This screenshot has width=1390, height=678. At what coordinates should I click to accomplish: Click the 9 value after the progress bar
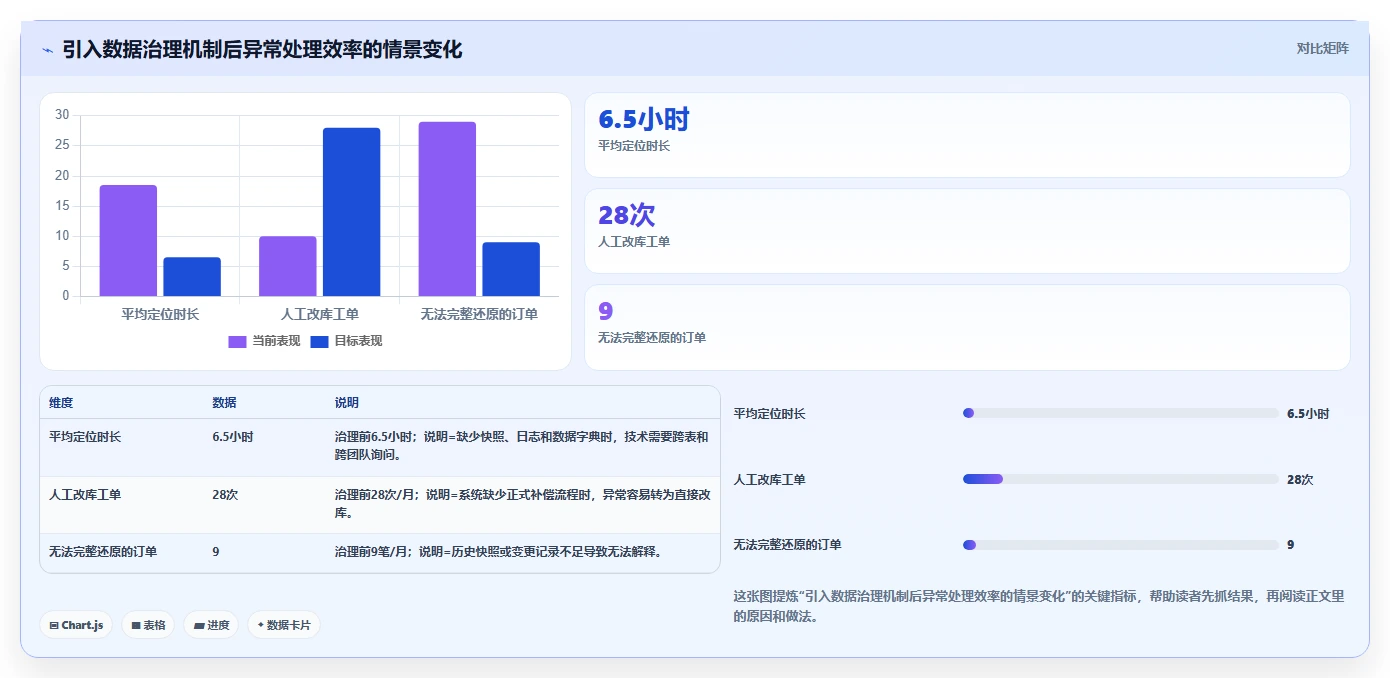[x=1291, y=545]
